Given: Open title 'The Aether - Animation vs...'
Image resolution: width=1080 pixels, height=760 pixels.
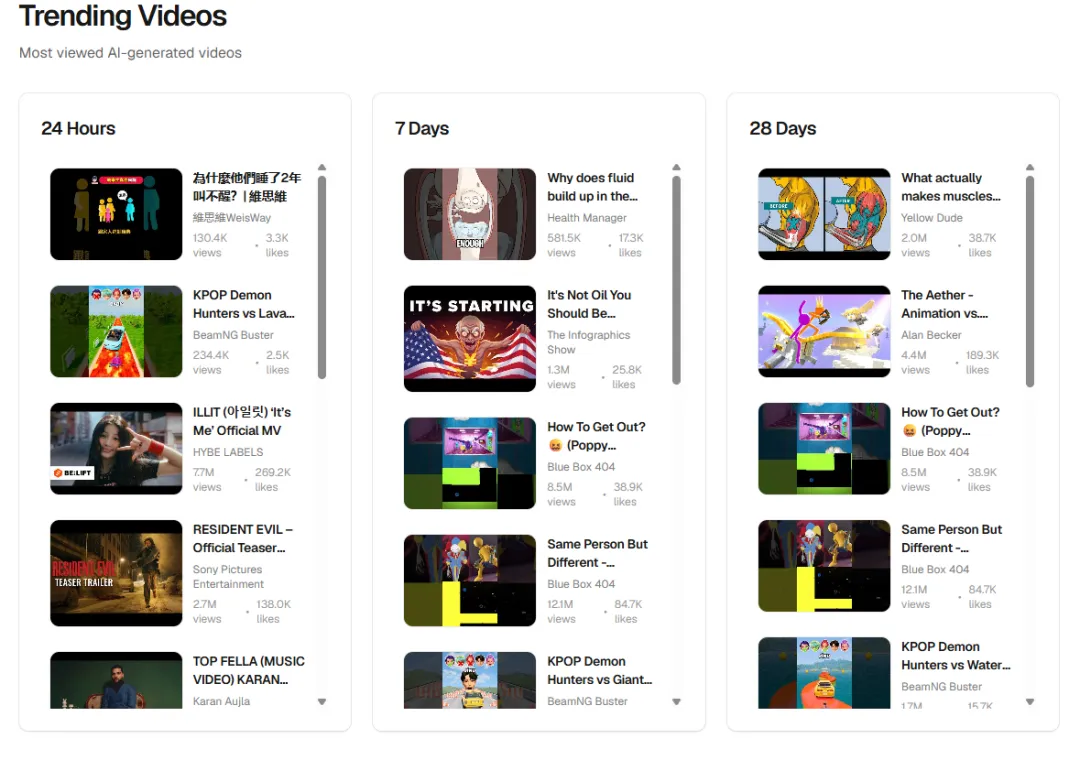Looking at the screenshot, I should pos(944,304).
